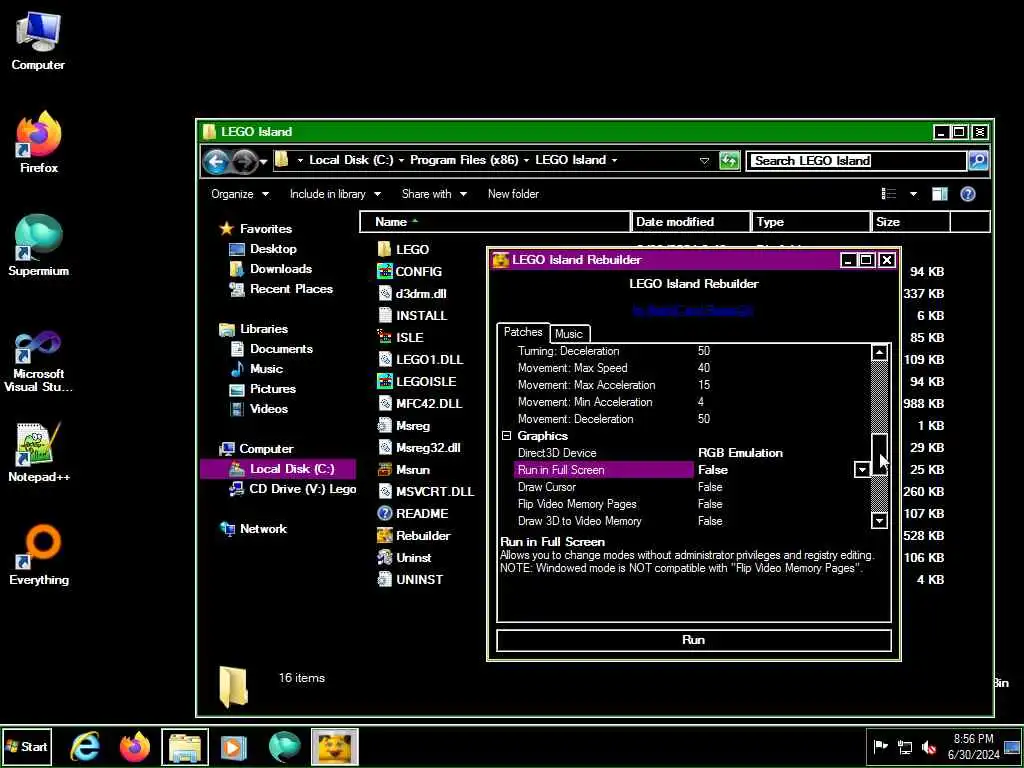
Task: Open the Run in Full Screen value dropdown
Action: pos(862,470)
